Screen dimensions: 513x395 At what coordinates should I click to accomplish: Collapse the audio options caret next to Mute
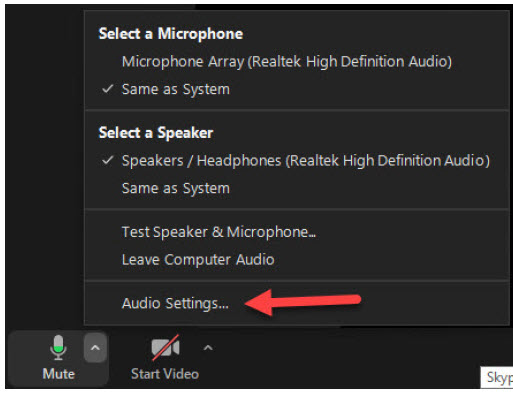(95, 348)
